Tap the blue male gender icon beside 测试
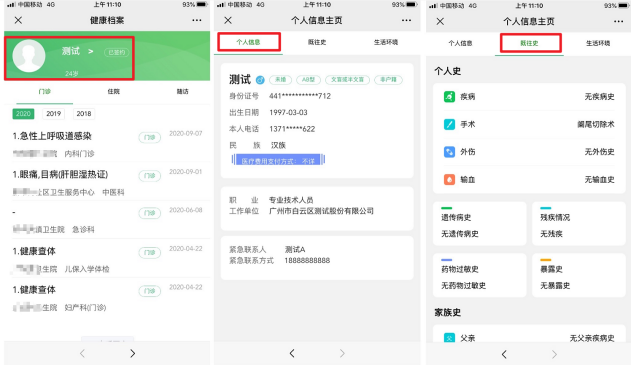This screenshot has height=366, width=631. (260, 80)
